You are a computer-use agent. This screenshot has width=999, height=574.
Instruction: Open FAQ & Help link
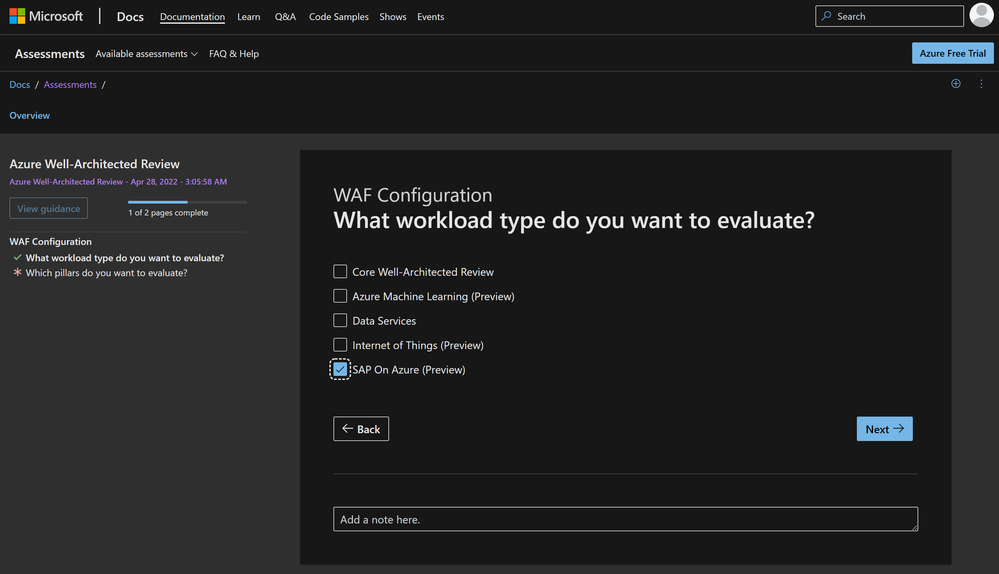[x=234, y=54]
